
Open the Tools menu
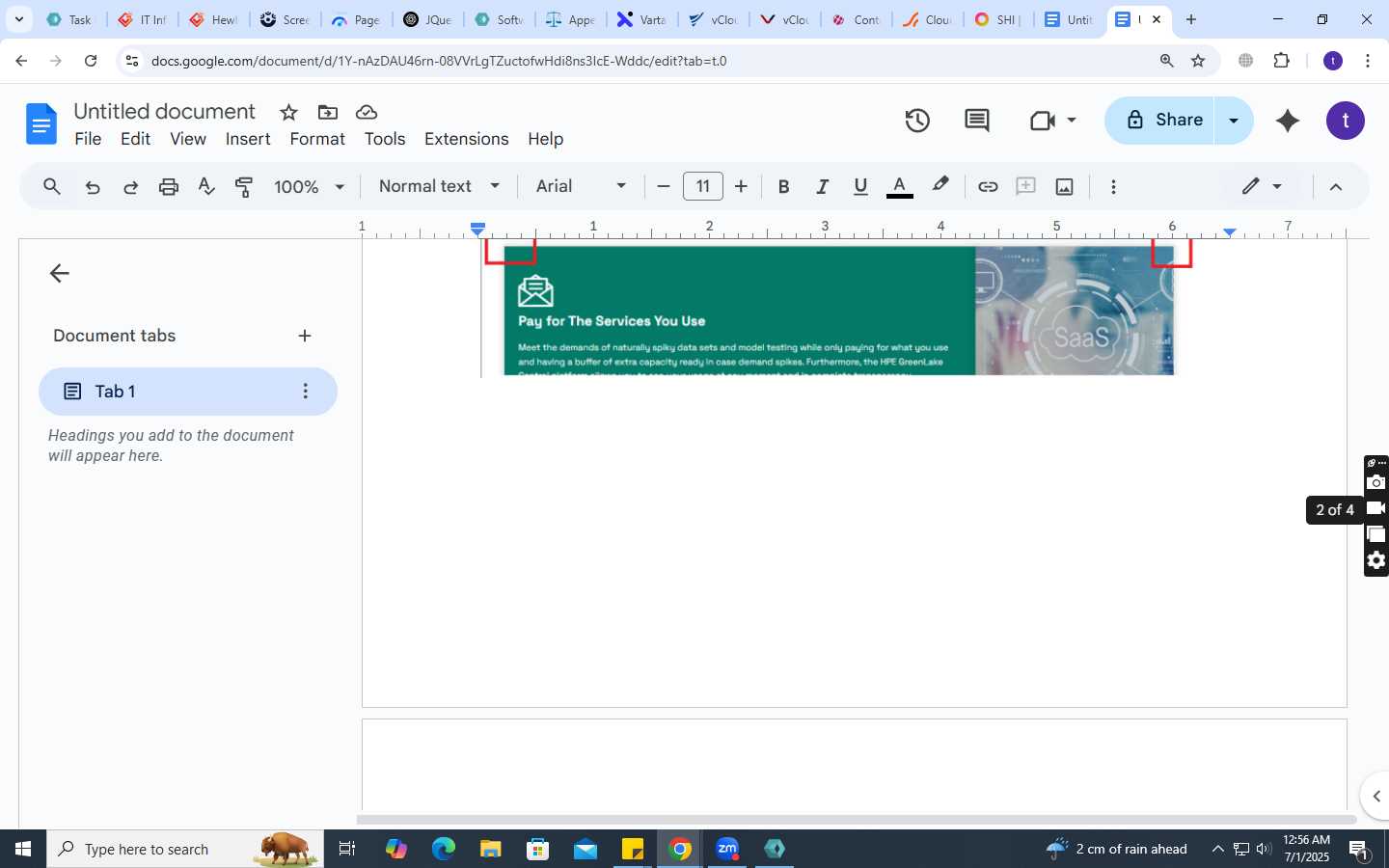[x=385, y=139]
